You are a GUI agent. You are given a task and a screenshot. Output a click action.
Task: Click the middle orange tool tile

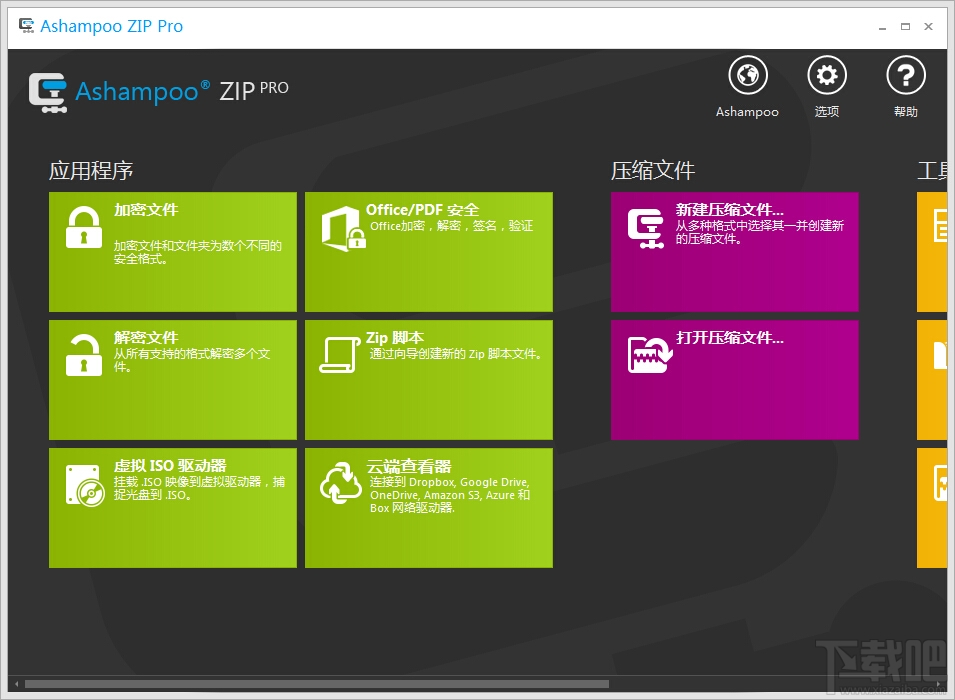[932, 380]
